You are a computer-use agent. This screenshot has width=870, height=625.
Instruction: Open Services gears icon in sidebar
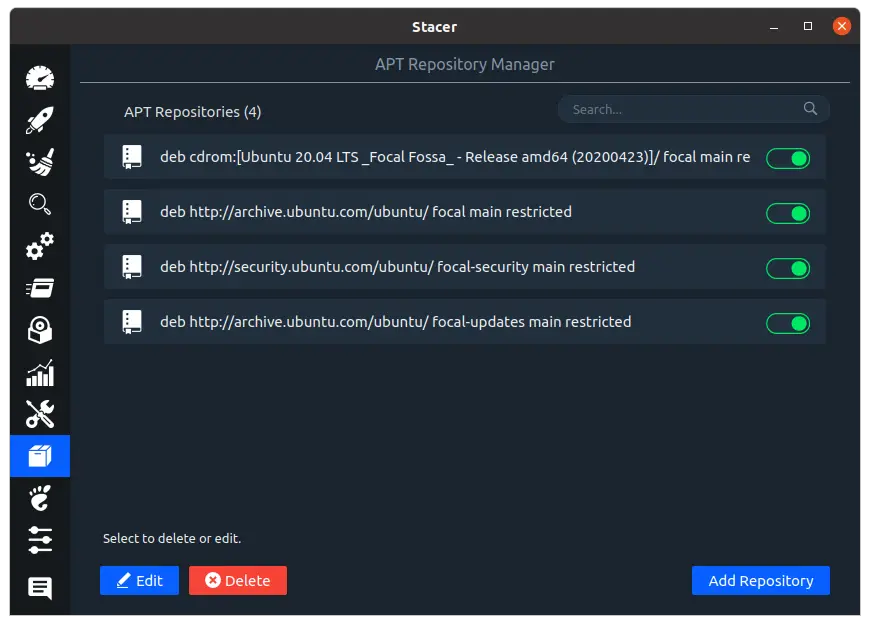(x=40, y=246)
